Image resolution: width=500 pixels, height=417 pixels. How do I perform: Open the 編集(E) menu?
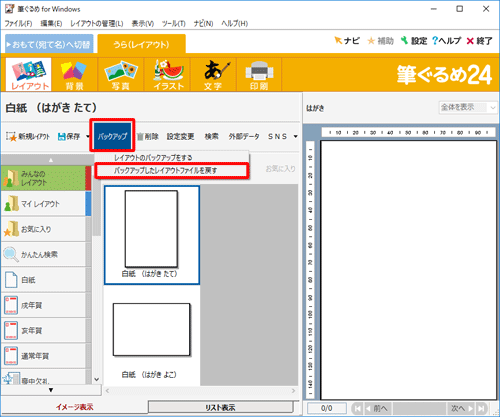click(x=51, y=24)
